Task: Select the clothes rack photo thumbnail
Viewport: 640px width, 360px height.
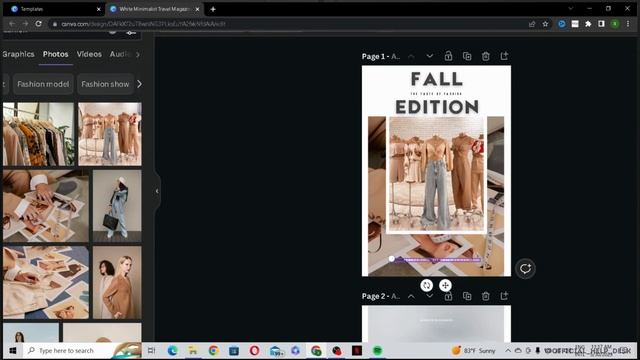Action: point(38,134)
